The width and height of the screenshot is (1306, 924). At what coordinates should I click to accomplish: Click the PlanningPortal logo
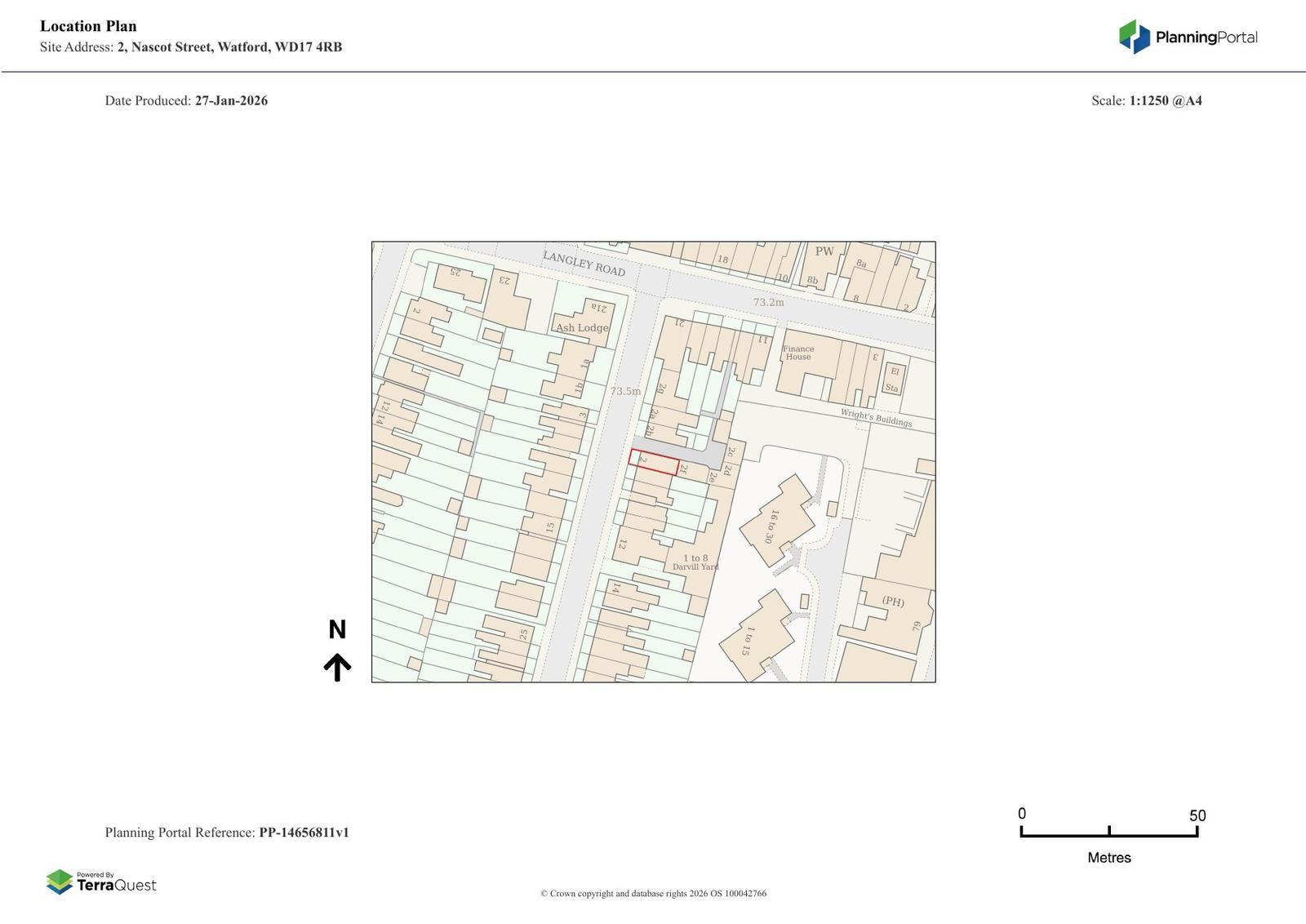pyautogui.click(x=1188, y=37)
